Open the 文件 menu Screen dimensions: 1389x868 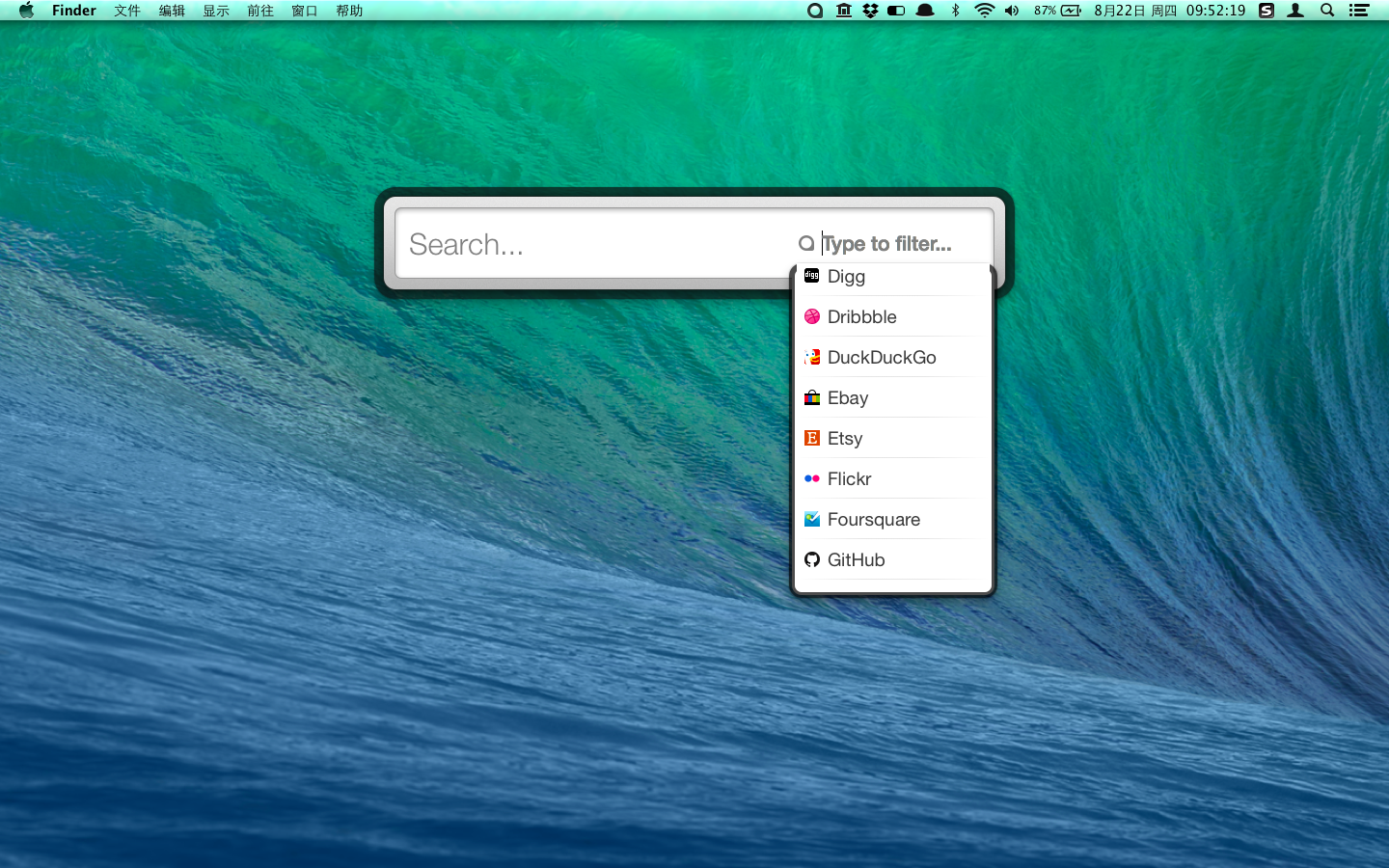127,11
